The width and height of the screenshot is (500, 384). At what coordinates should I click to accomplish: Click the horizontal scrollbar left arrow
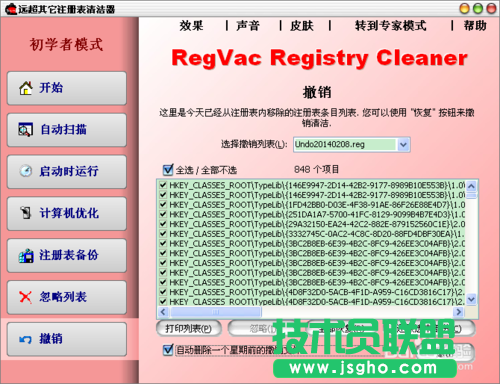(x=163, y=312)
